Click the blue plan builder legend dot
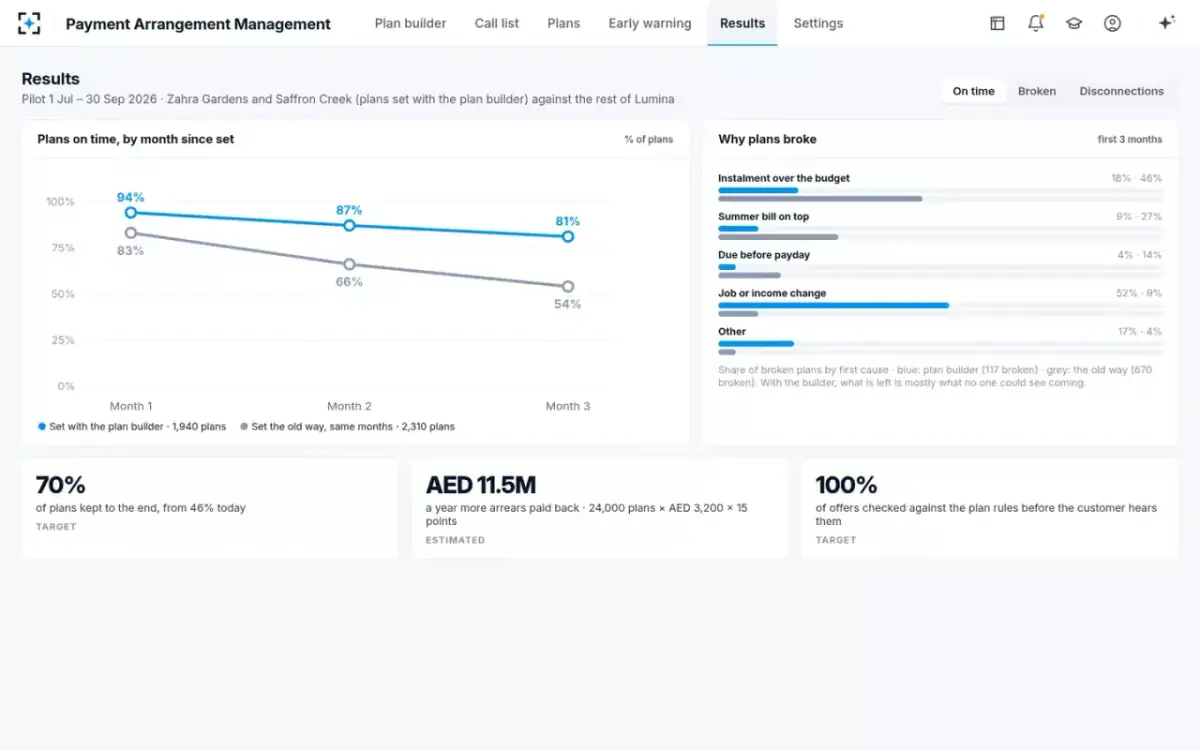 (x=42, y=426)
